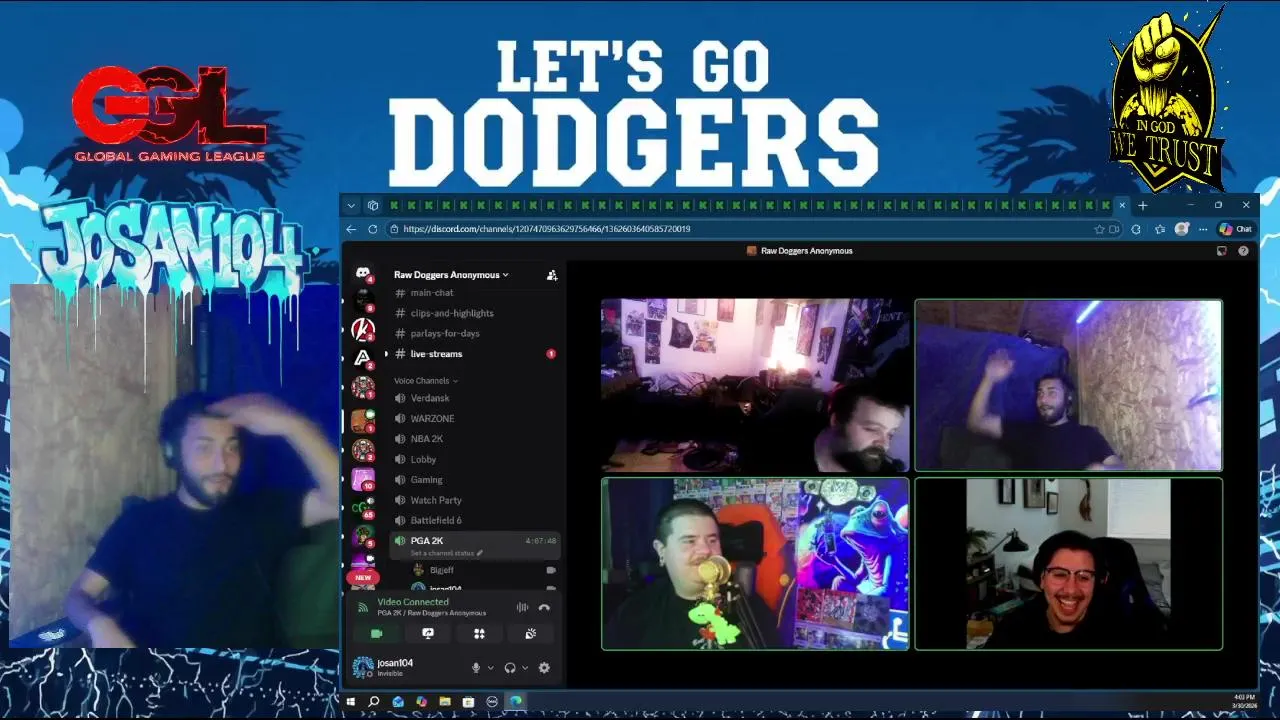Select top-right webcam tile with waving man
Image resolution: width=1280 pixels, height=720 pixels.
point(1068,385)
